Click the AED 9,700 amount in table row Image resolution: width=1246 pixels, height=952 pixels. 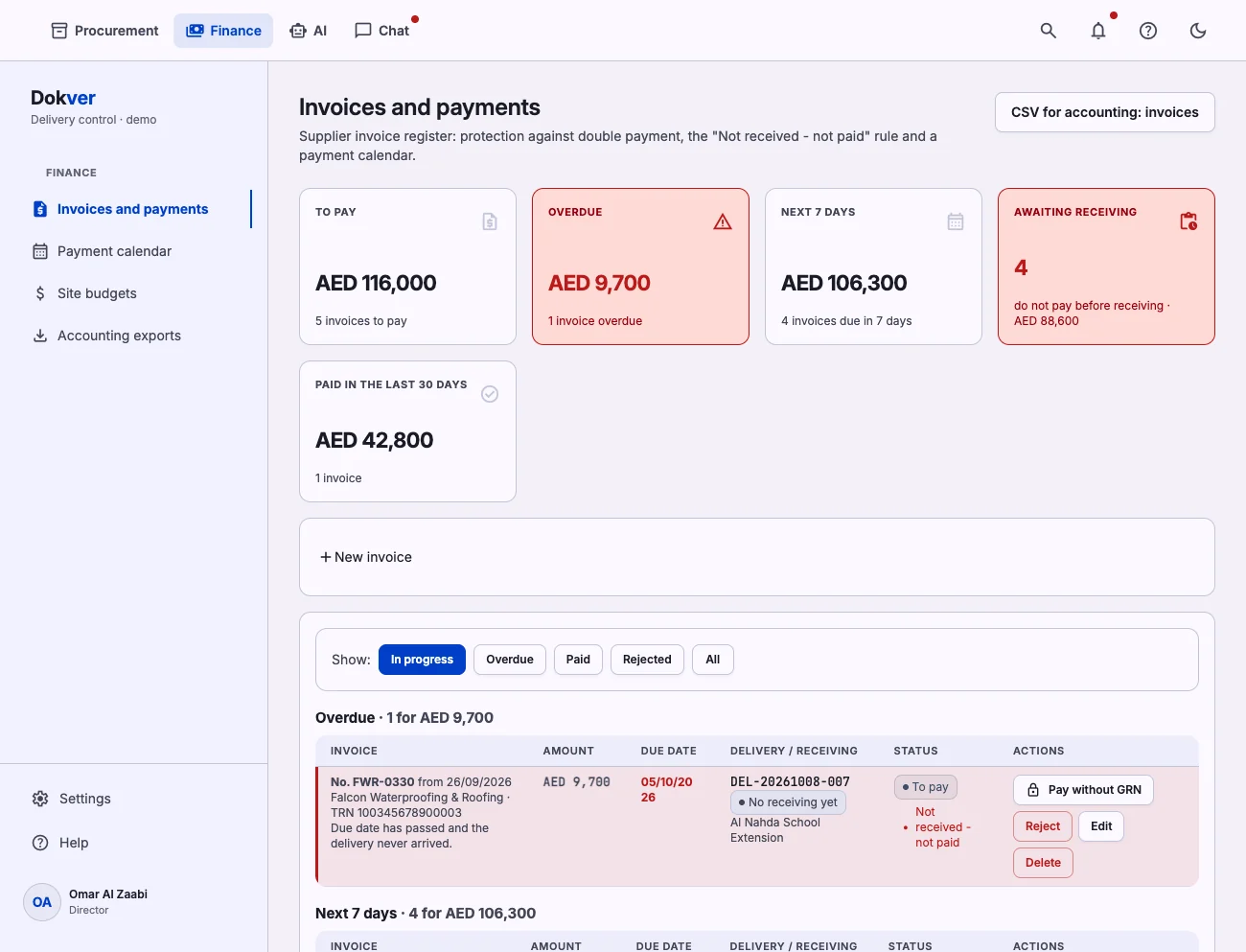[x=576, y=782]
